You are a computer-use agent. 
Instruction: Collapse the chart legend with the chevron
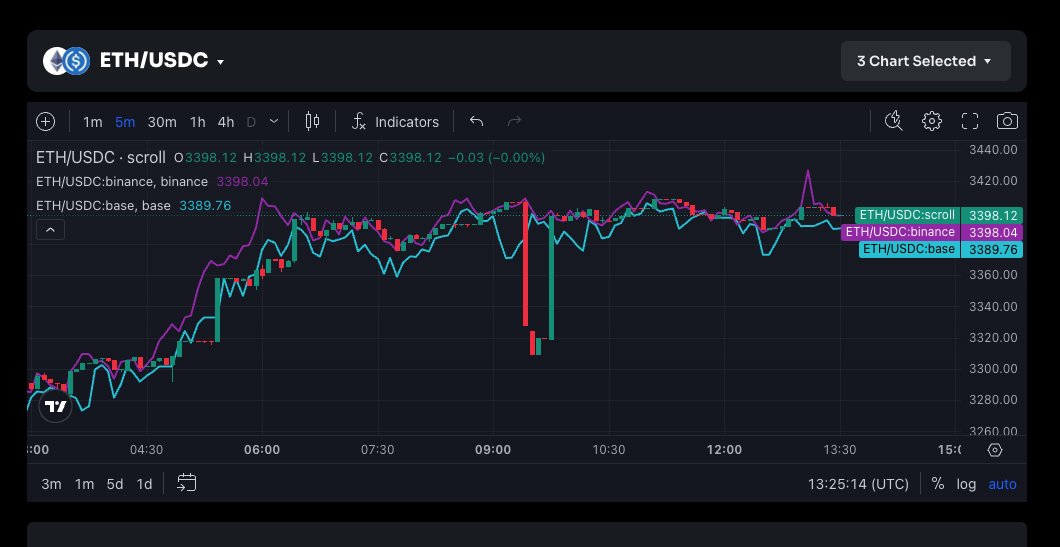tap(50, 230)
